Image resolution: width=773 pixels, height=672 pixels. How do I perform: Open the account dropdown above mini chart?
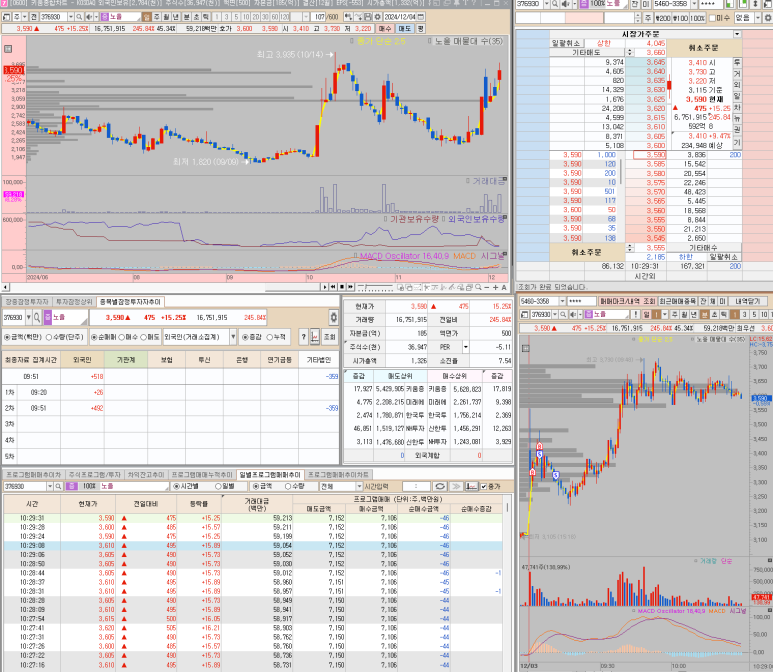(x=562, y=301)
